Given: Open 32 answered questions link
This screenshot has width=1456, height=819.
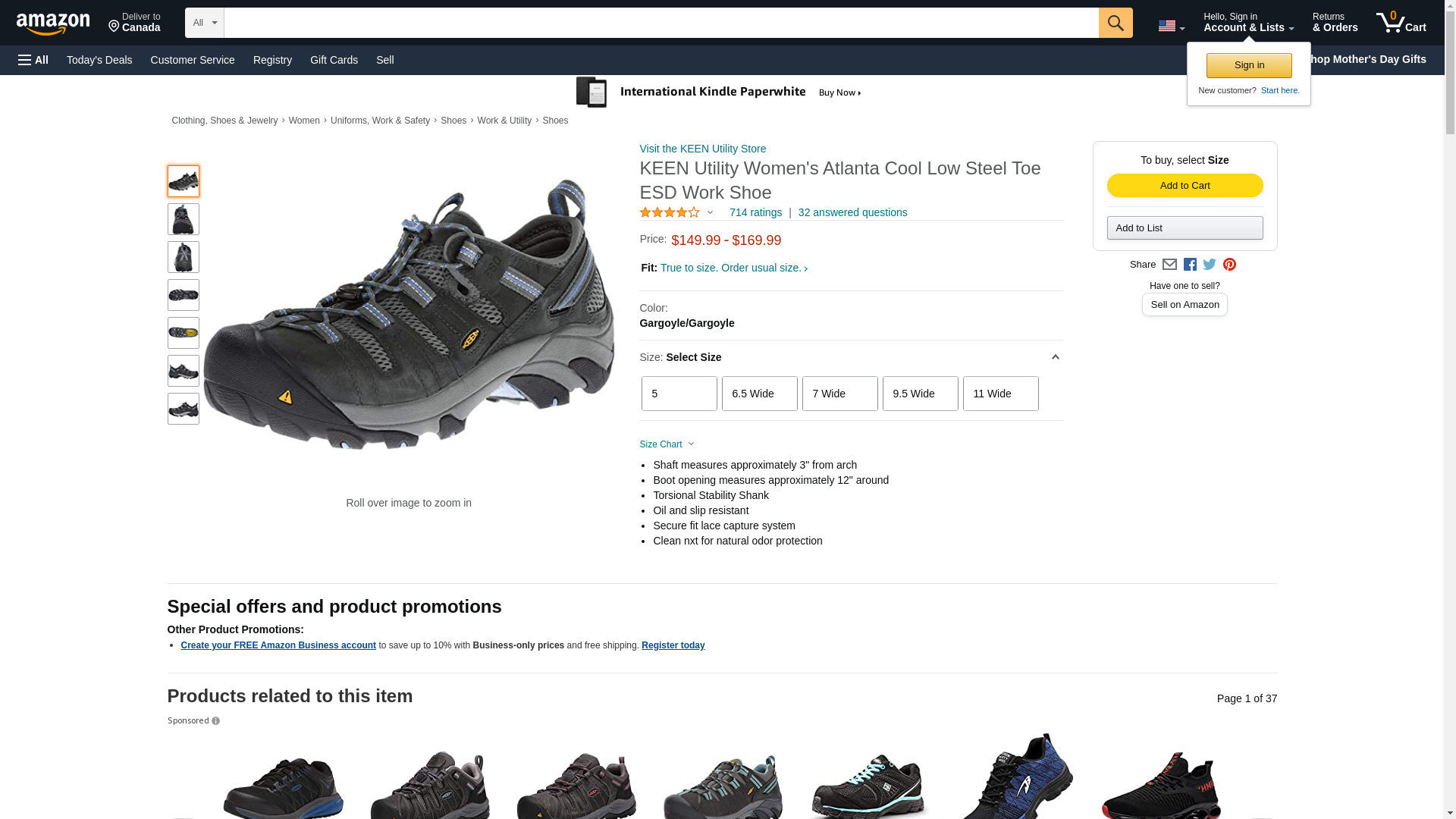Looking at the screenshot, I should (852, 213).
